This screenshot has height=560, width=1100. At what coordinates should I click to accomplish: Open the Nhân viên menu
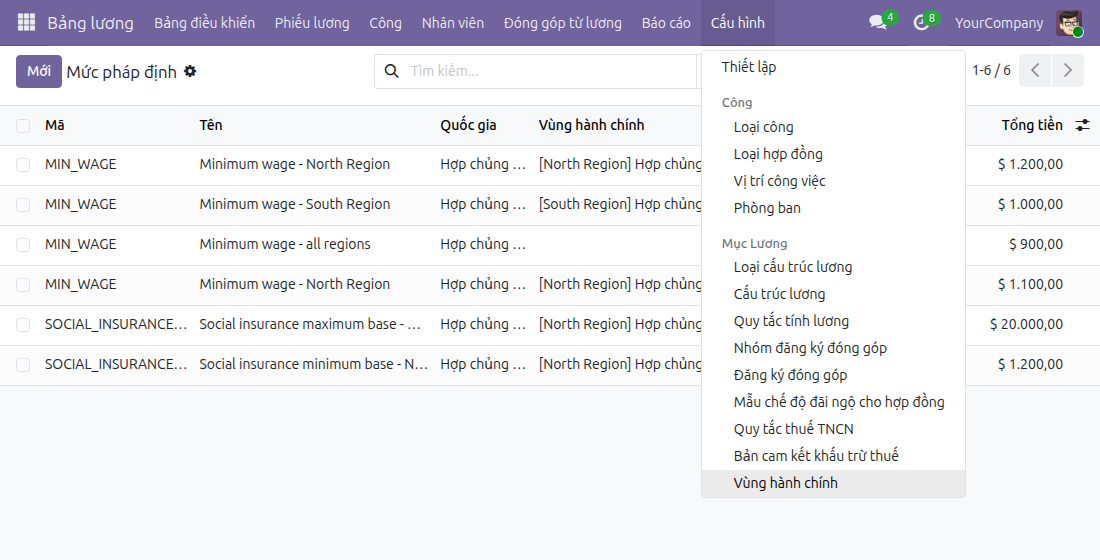click(x=452, y=22)
